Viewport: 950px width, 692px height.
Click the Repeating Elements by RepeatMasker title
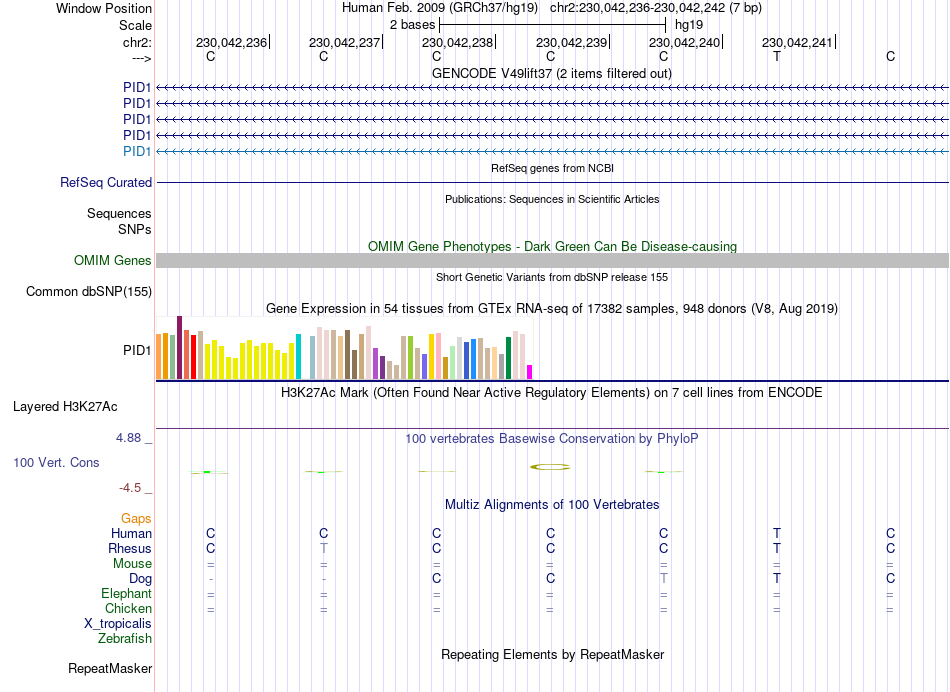pyautogui.click(x=553, y=654)
